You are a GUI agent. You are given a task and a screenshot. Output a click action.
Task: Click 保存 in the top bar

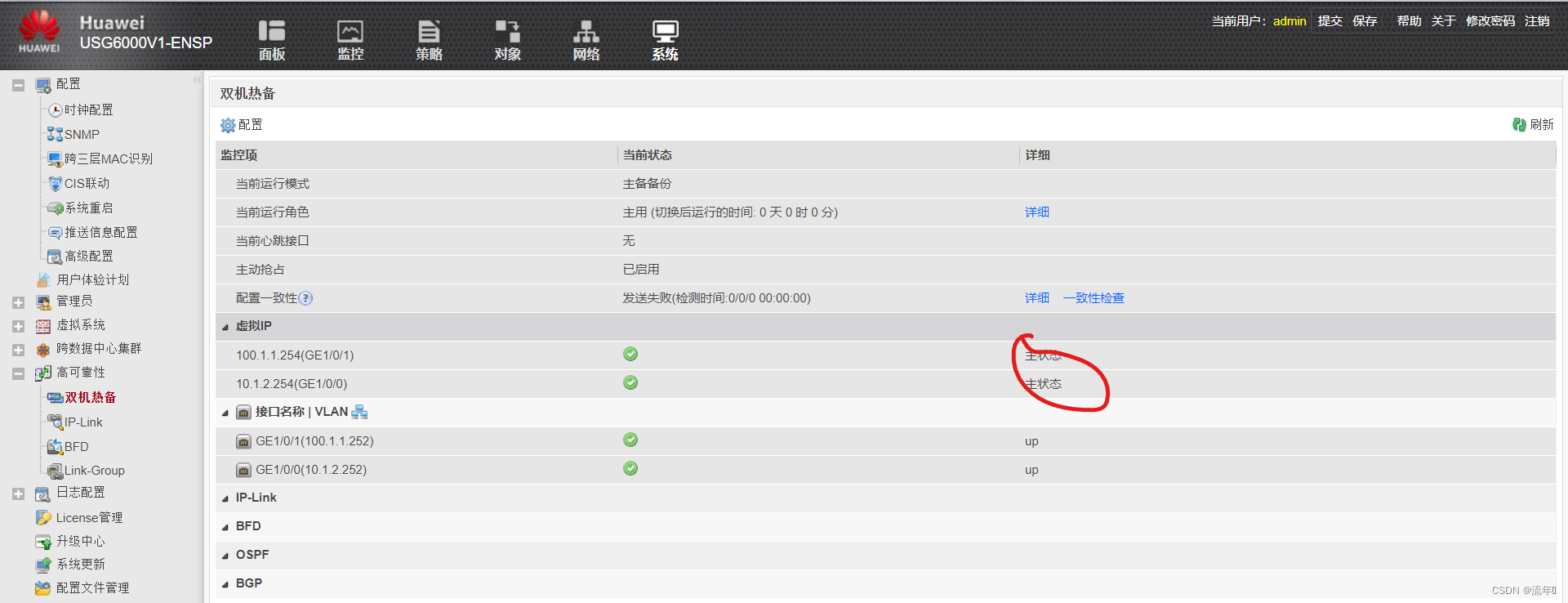click(1365, 21)
